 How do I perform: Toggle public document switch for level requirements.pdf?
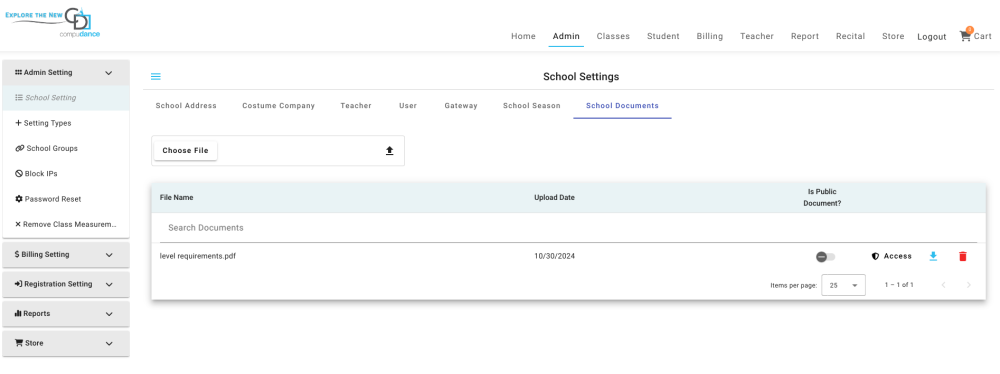[x=825, y=256]
